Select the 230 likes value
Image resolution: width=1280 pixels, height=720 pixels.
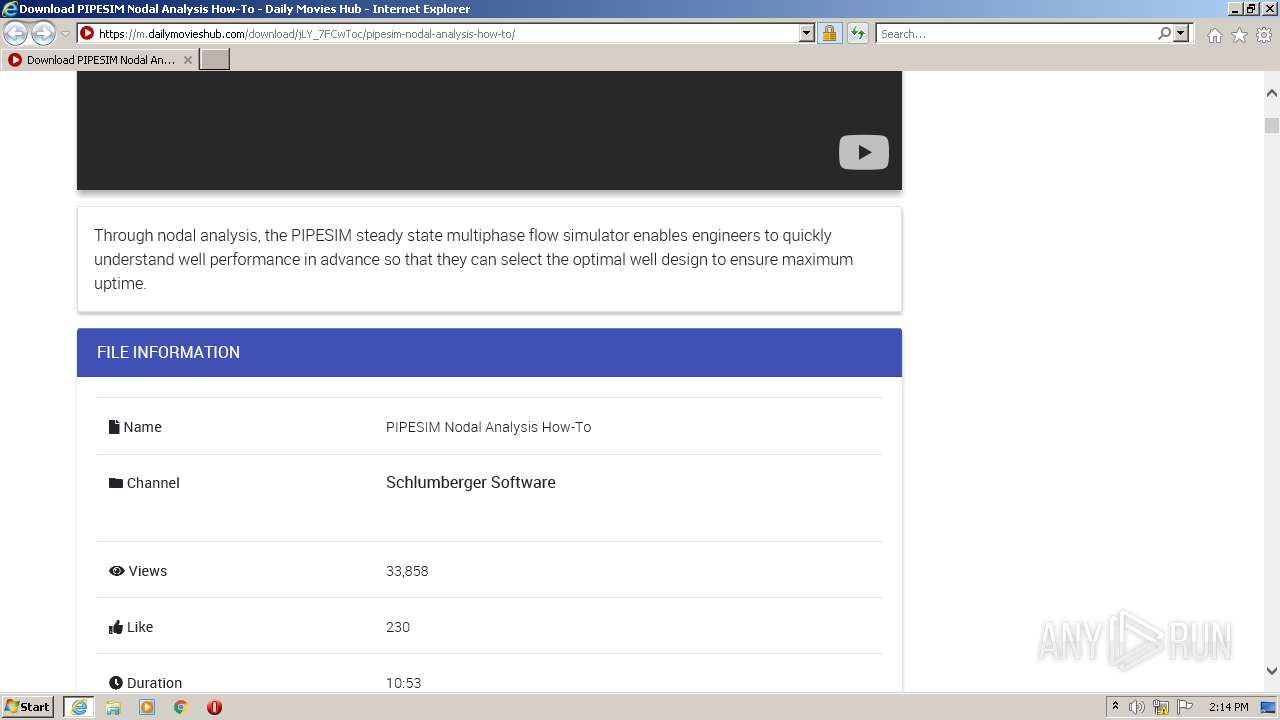pyautogui.click(x=398, y=627)
